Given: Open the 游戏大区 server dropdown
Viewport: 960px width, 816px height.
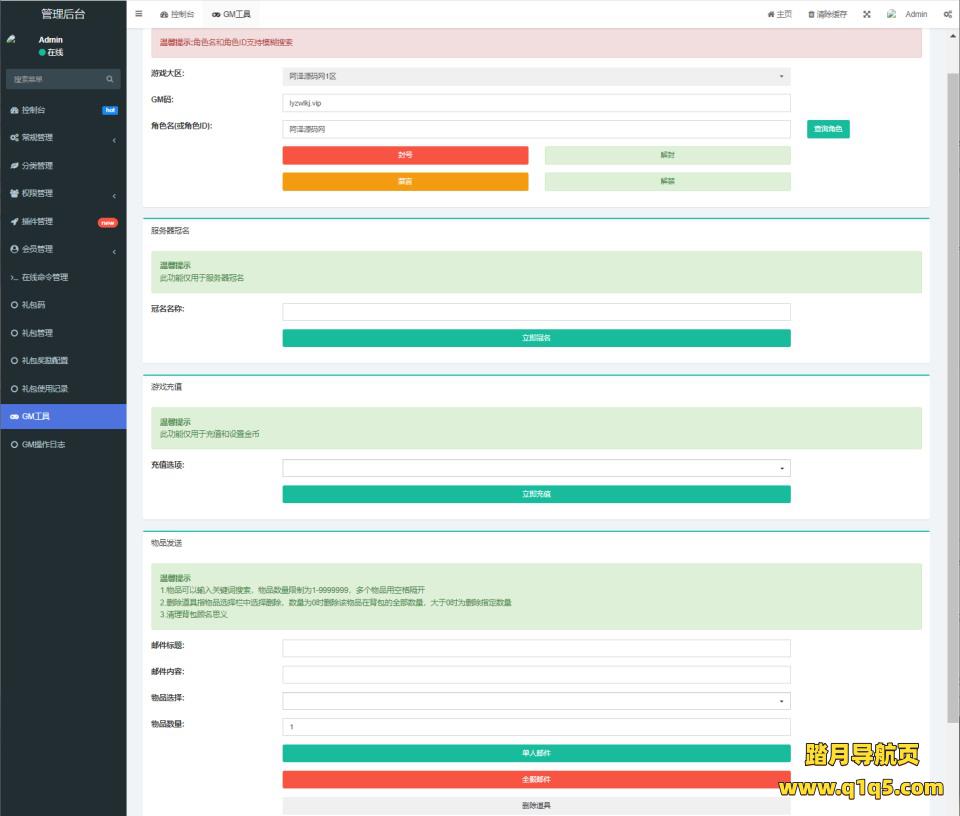Looking at the screenshot, I should click(x=536, y=76).
